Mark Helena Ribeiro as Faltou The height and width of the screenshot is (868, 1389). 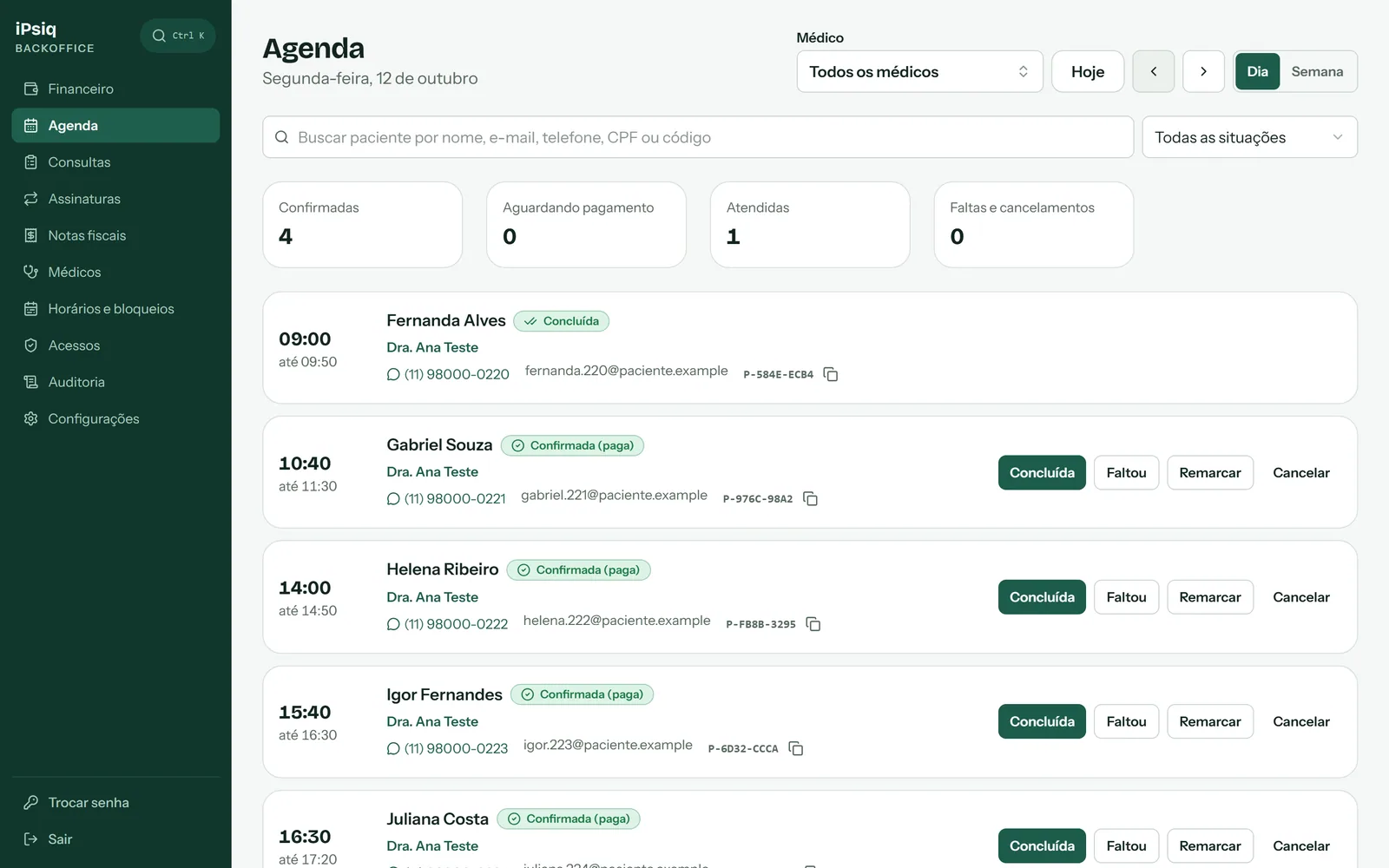(x=1126, y=597)
